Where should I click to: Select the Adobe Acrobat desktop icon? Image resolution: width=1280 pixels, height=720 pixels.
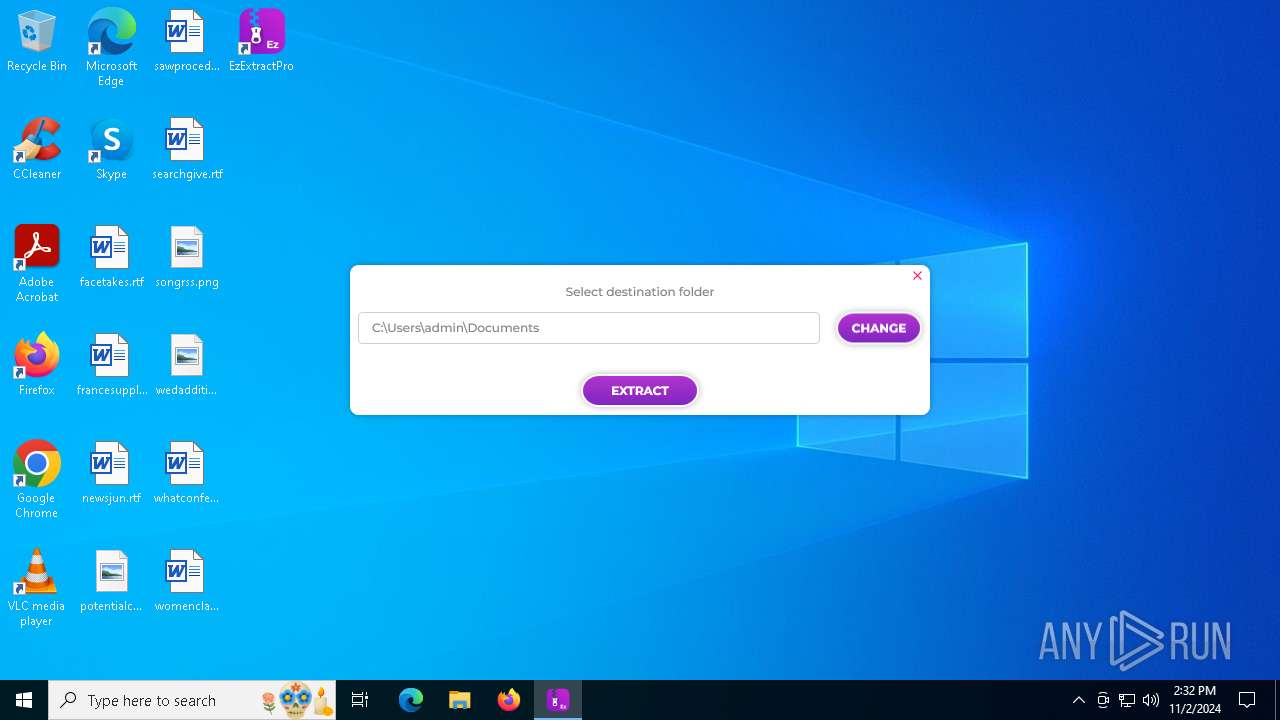point(37,264)
